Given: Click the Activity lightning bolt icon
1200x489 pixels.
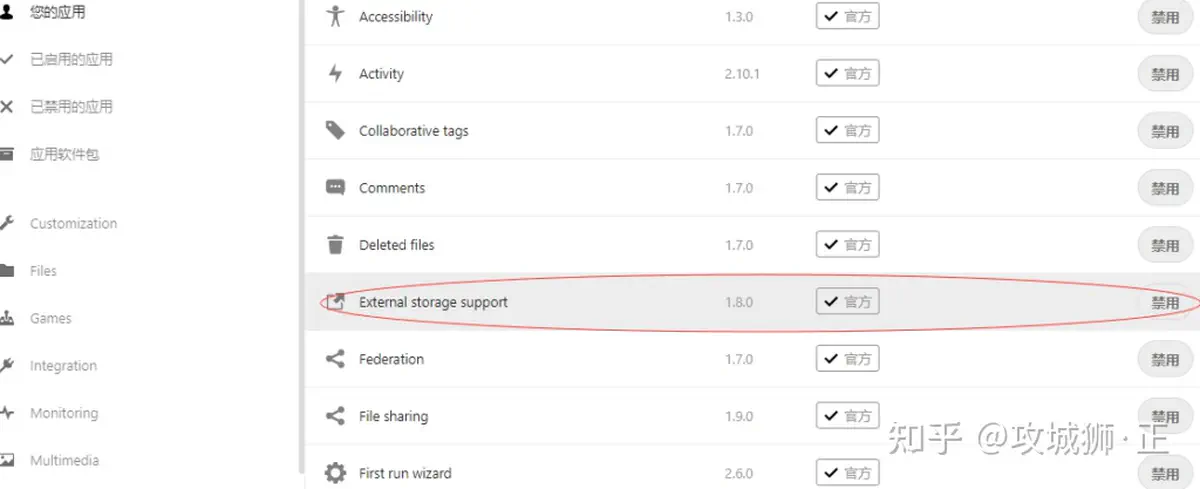Looking at the screenshot, I should [336, 74].
